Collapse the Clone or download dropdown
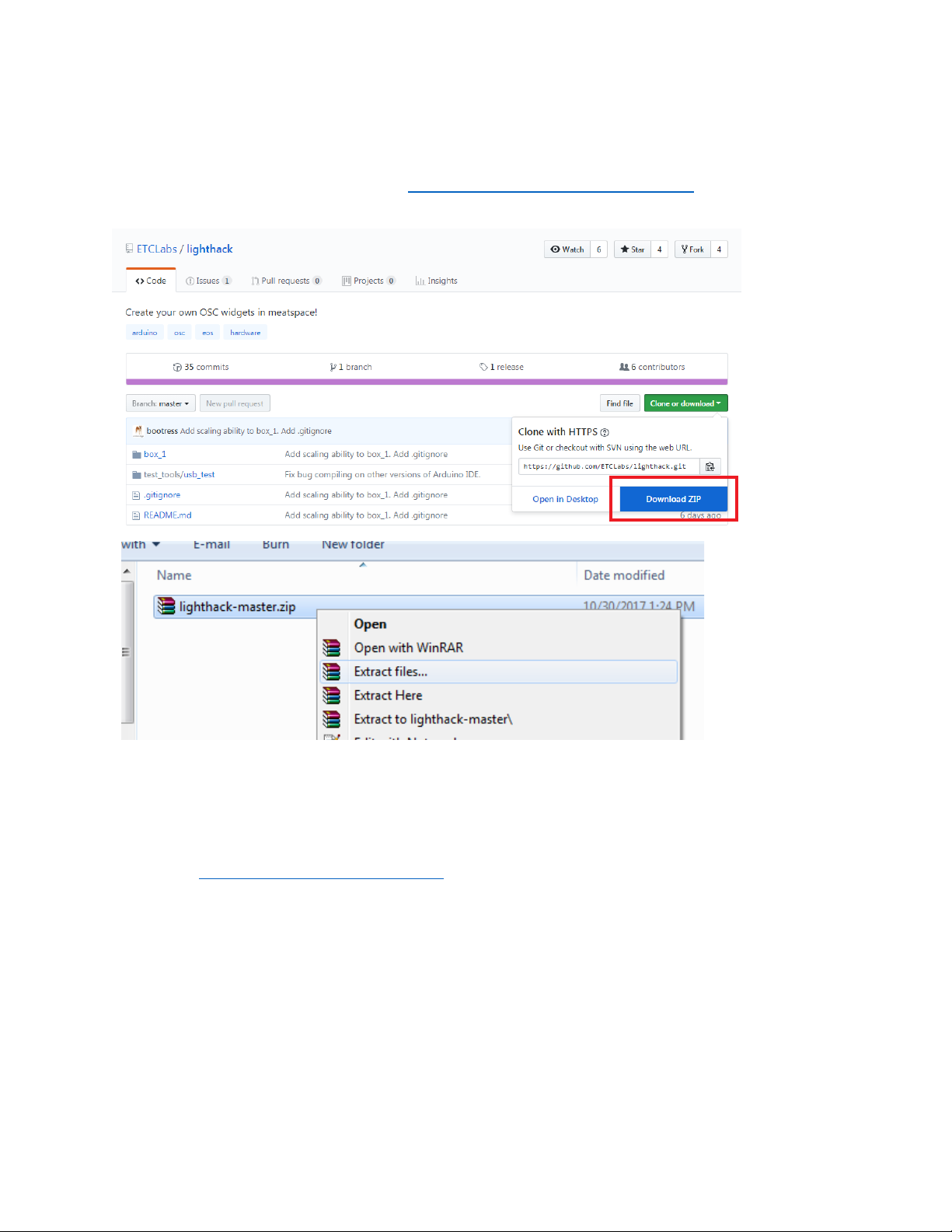The width and height of the screenshot is (952, 1232). tap(685, 403)
